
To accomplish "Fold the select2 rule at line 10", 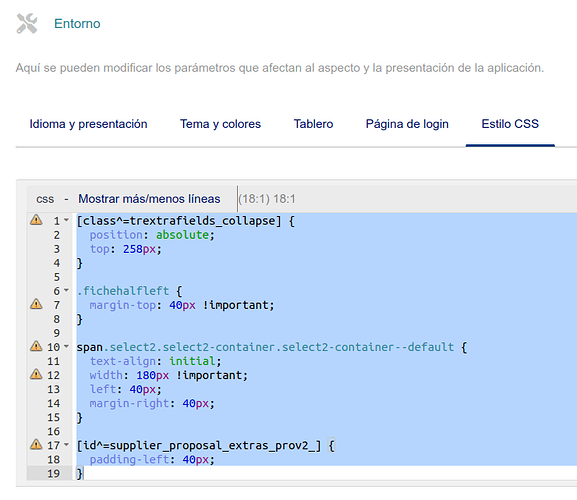I will click(66, 347).
